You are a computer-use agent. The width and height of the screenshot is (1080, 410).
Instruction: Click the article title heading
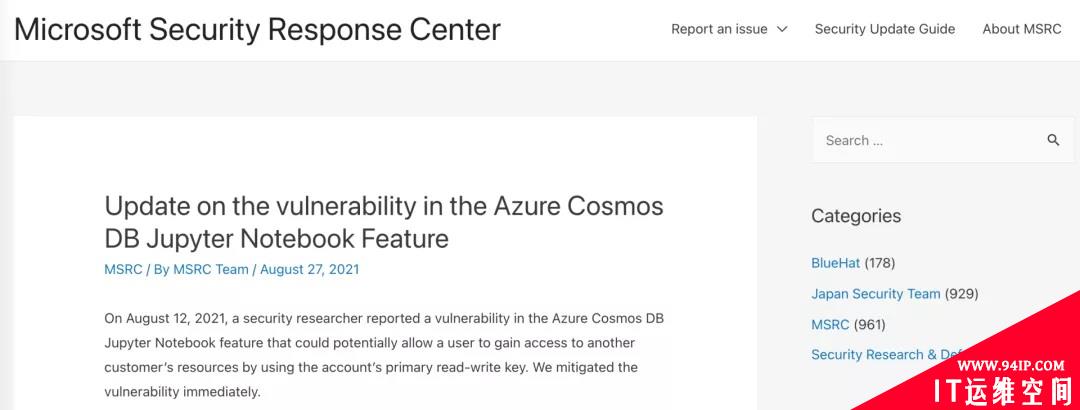coord(384,222)
